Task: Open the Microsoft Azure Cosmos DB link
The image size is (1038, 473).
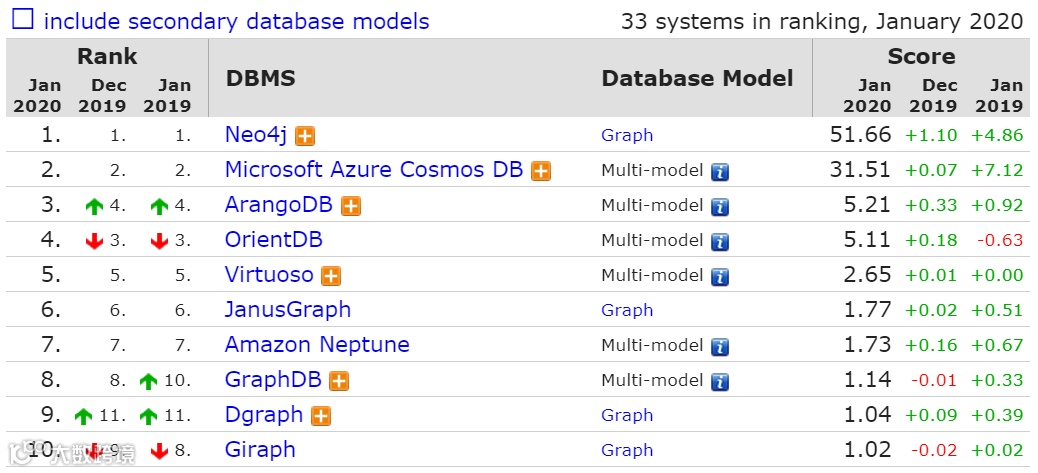Action: click(x=373, y=170)
